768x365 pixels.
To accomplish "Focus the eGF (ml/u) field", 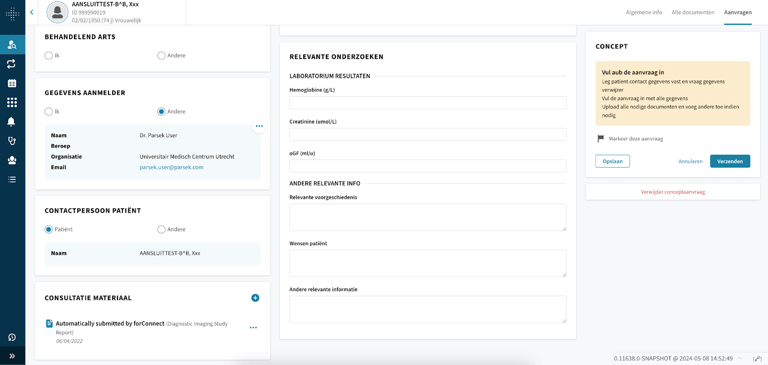I will coord(428,166).
